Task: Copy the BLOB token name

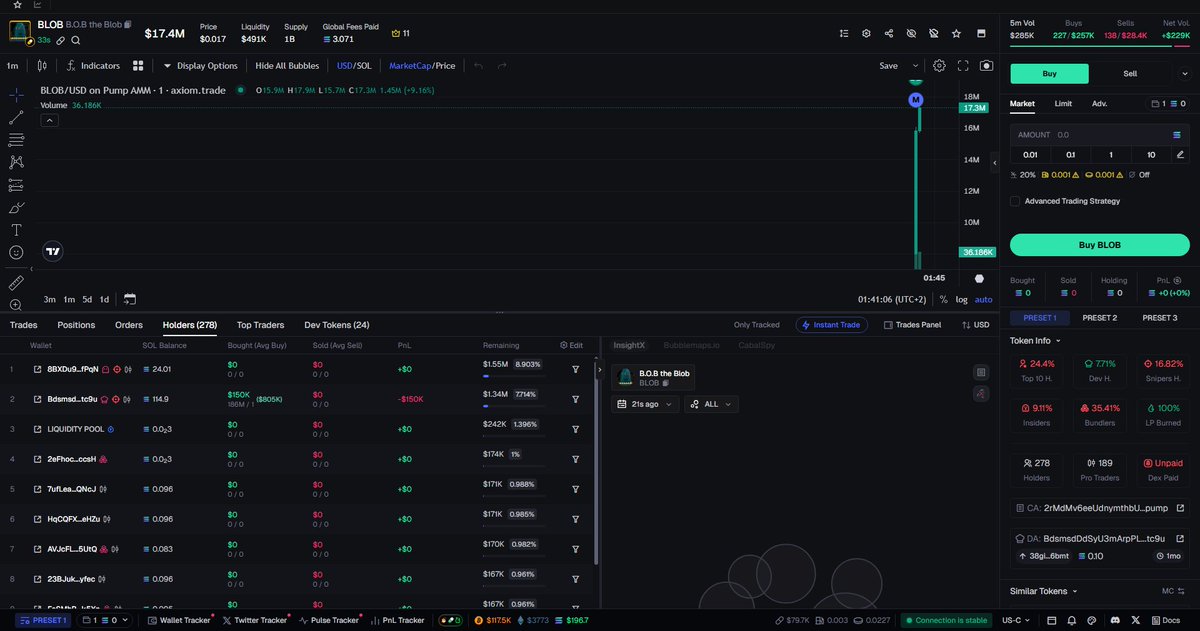Action: tap(127, 23)
